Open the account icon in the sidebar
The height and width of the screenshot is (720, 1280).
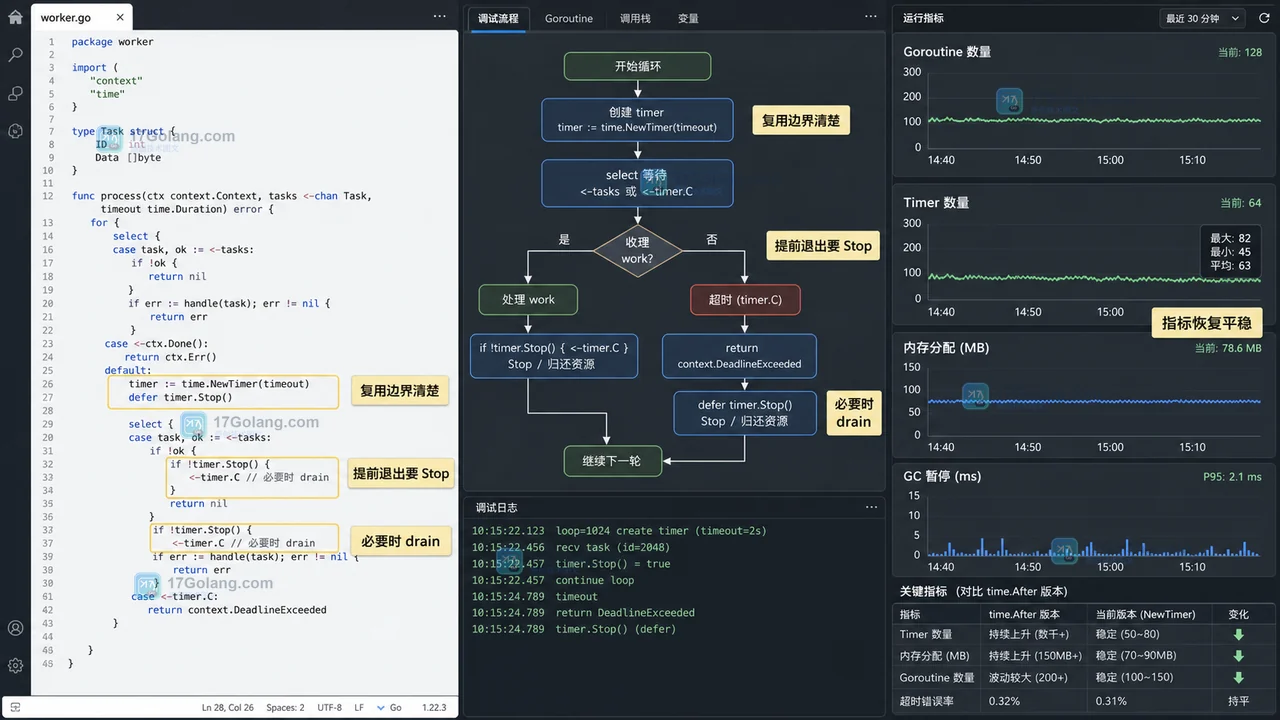15,628
